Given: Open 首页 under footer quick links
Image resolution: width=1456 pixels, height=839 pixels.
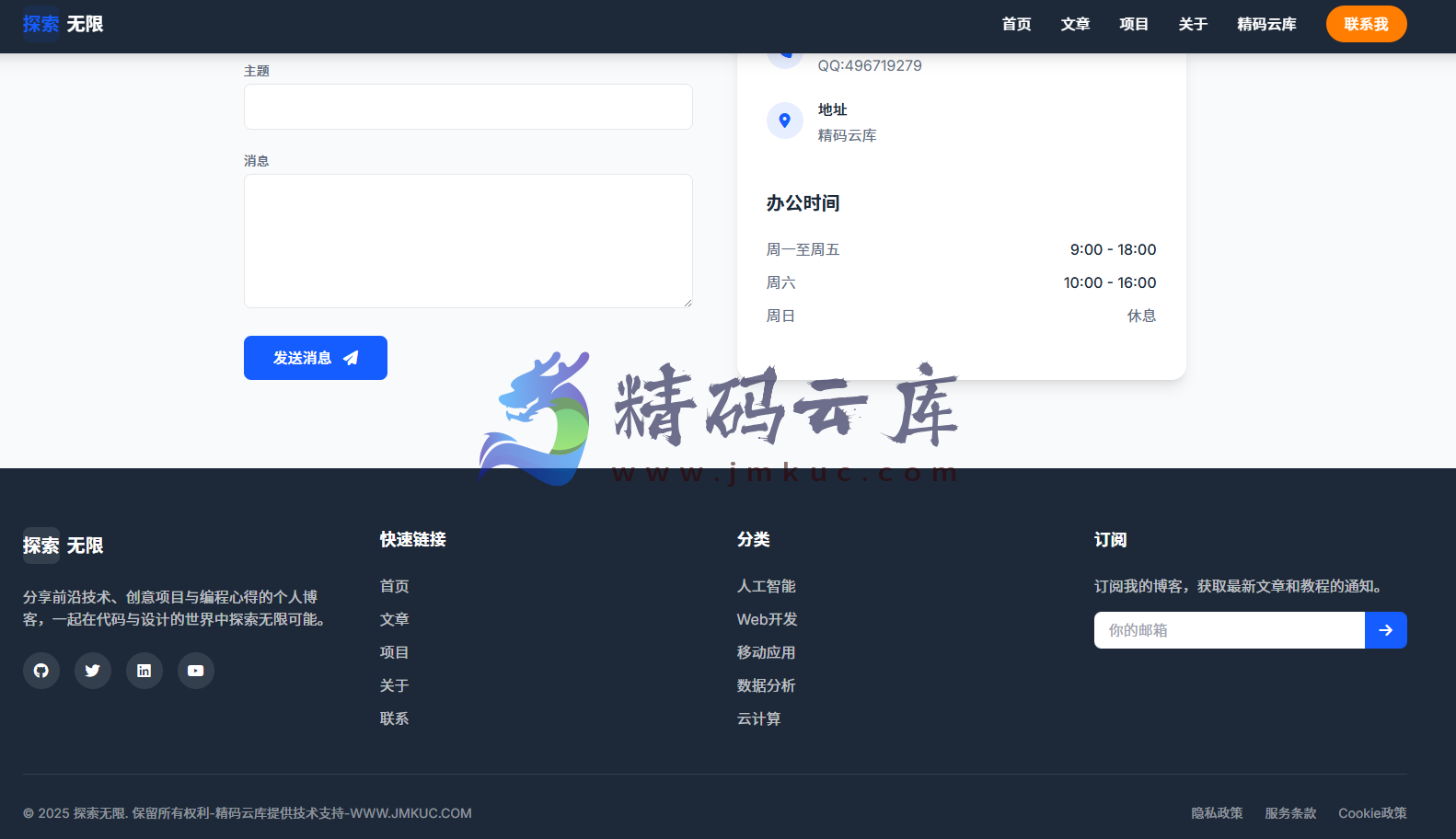Looking at the screenshot, I should (395, 586).
